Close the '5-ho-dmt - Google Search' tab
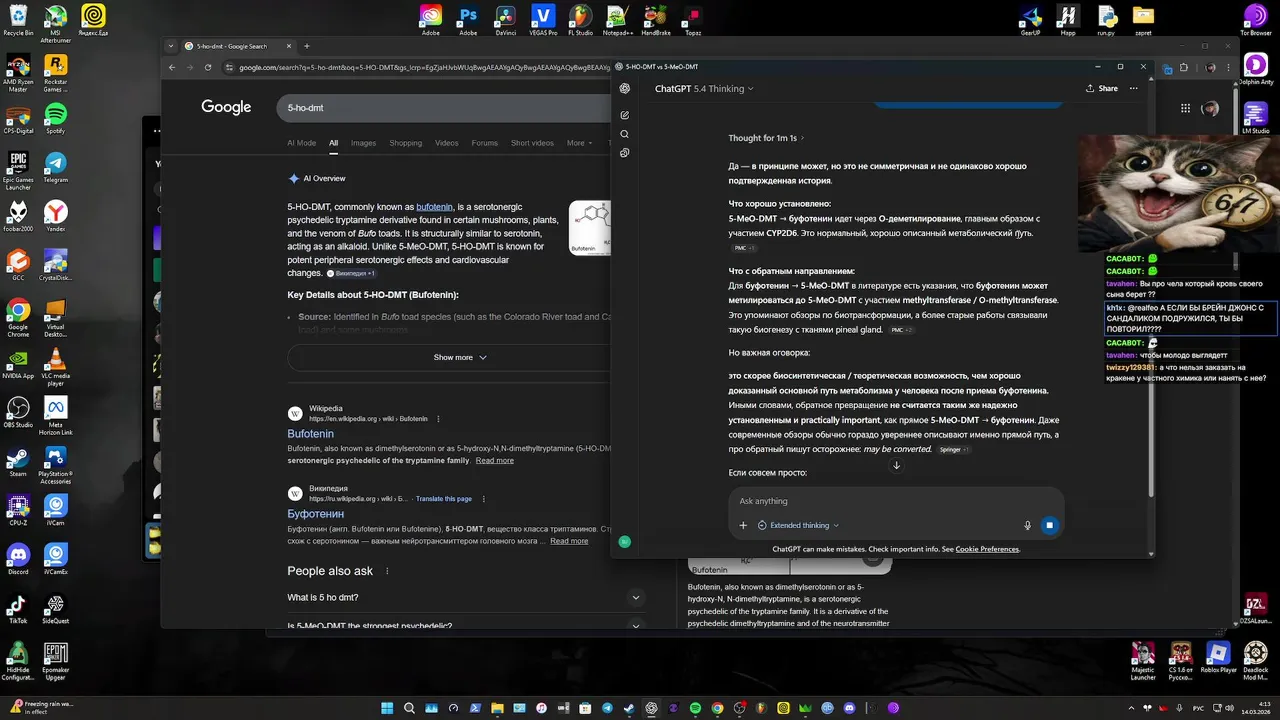The height and width of the screenshot is (720, 1280). pyautogui.click(x=288, y=46)
